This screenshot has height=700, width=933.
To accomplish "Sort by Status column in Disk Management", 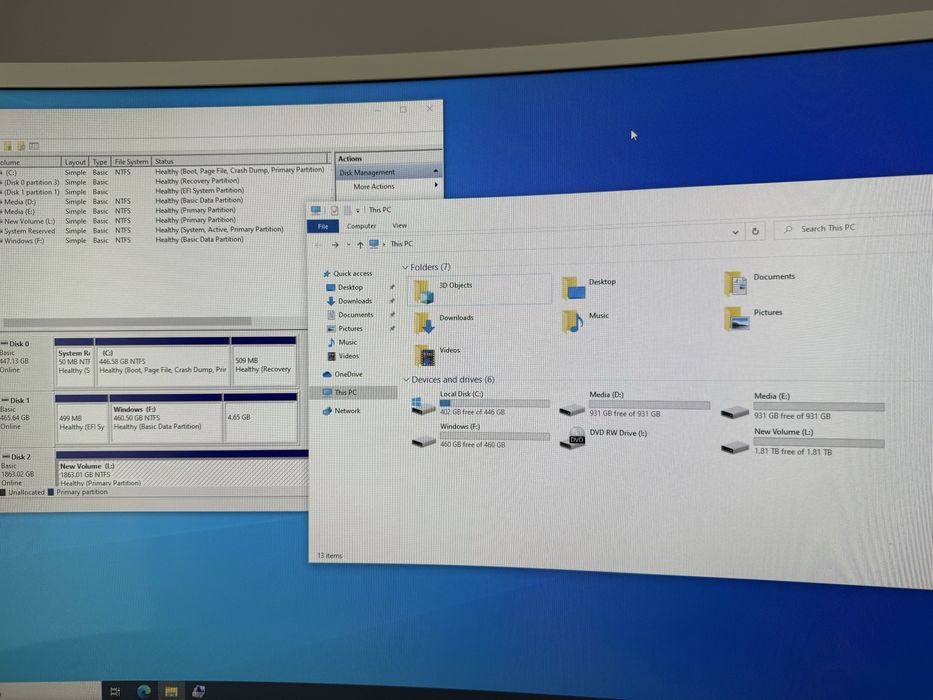I will (x=240, y=161).
